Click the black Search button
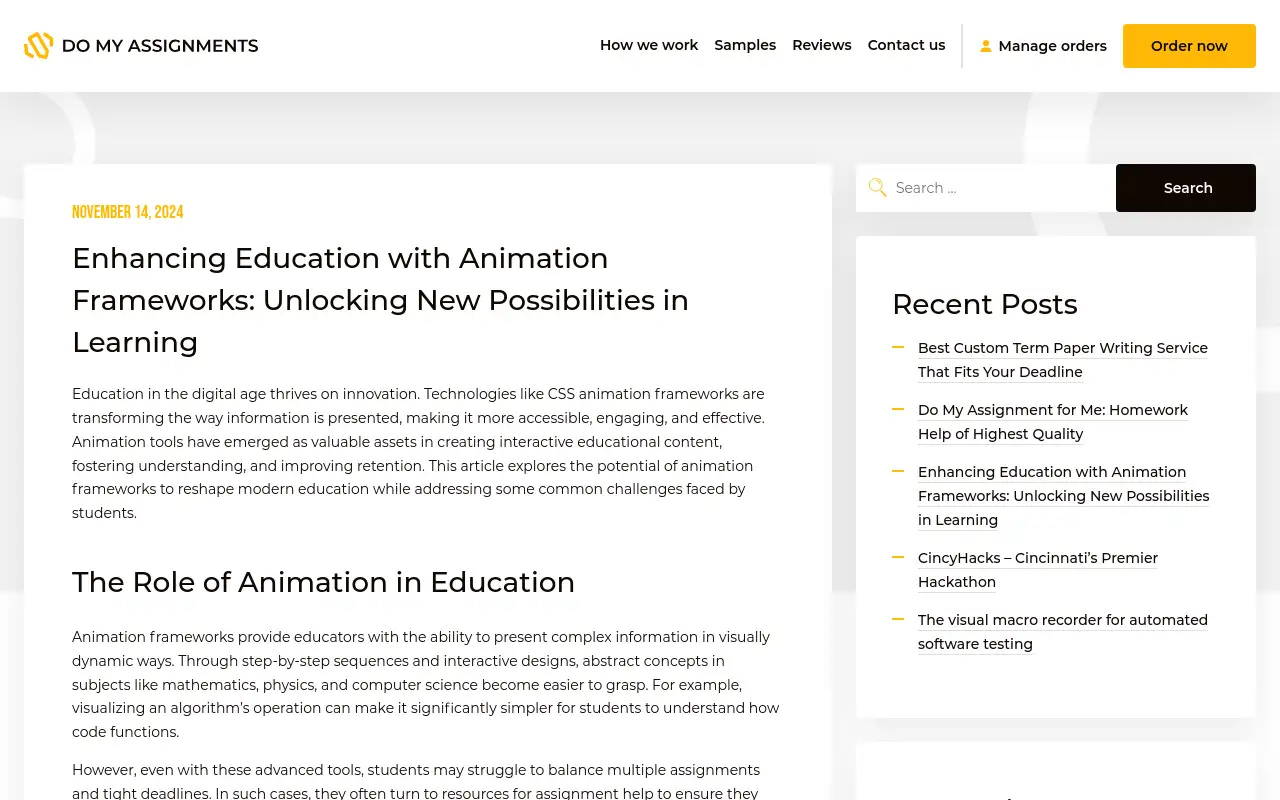1280x800 pixels. (1186, 188)
